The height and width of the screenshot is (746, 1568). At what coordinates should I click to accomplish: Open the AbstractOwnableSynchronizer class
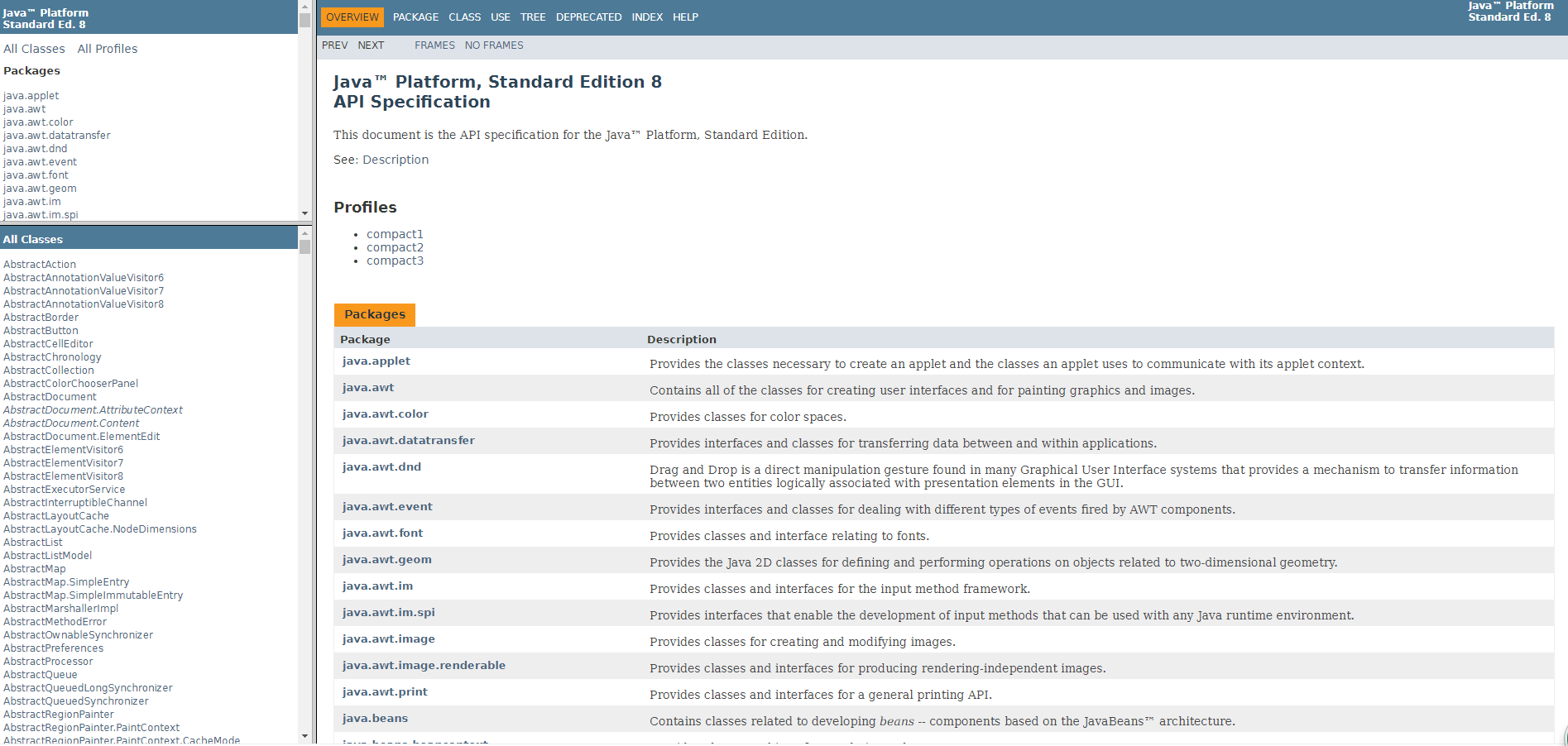[x=79, y=635]
